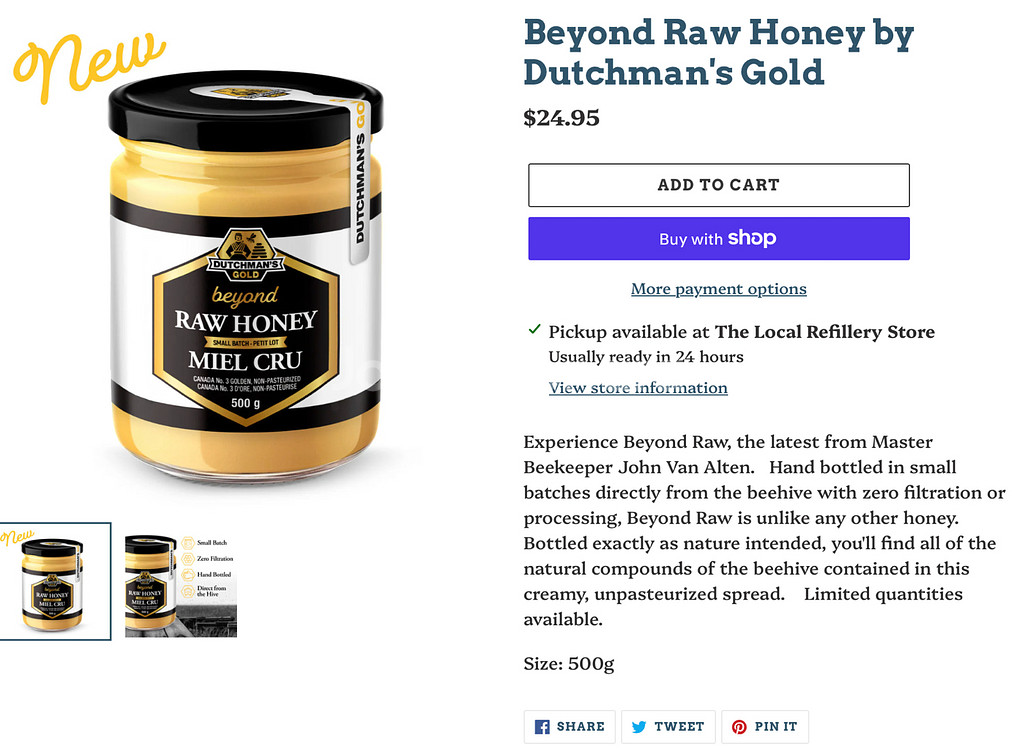
Task: Click the Pinterest Pin It icon
Action: point(740,727)
